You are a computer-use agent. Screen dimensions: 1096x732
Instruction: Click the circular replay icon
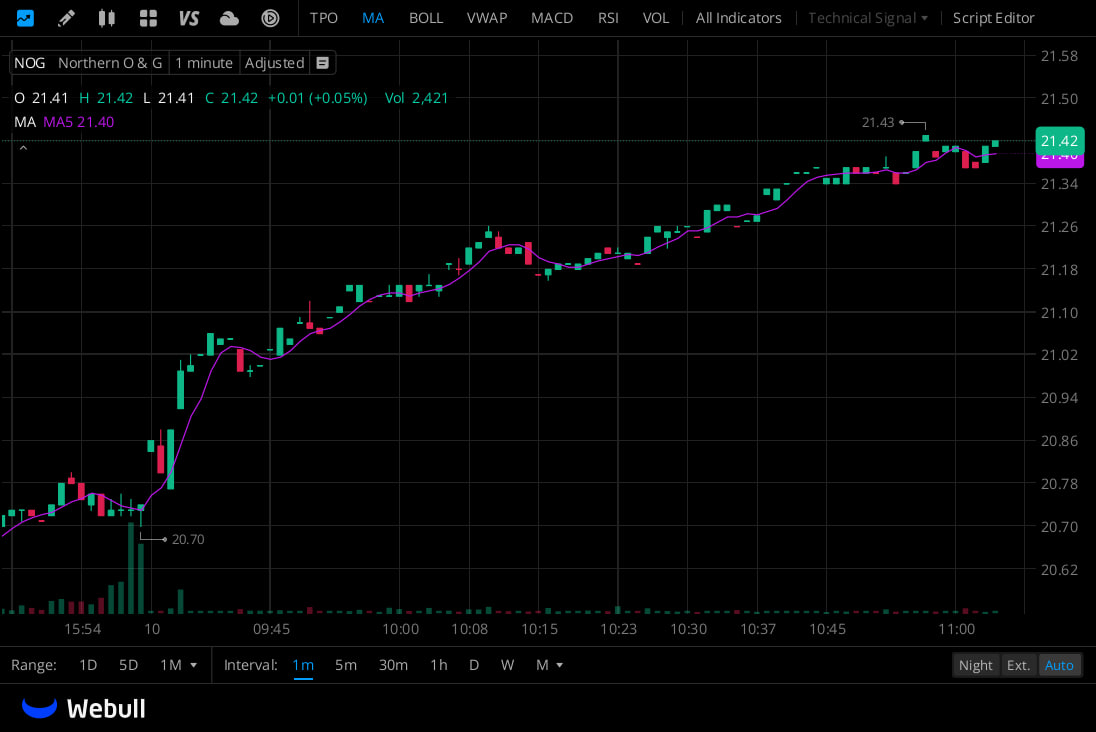(271, 18)
